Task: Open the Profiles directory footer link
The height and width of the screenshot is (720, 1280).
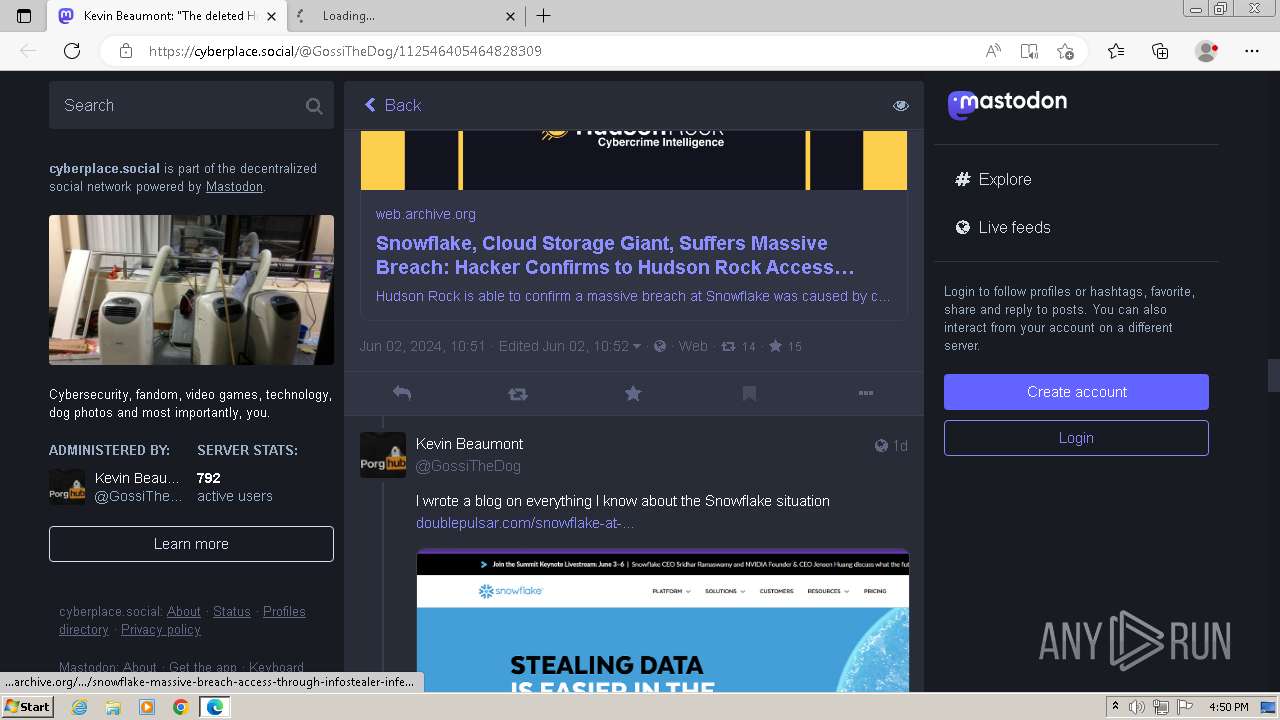Action: click(x=182, y=620)
